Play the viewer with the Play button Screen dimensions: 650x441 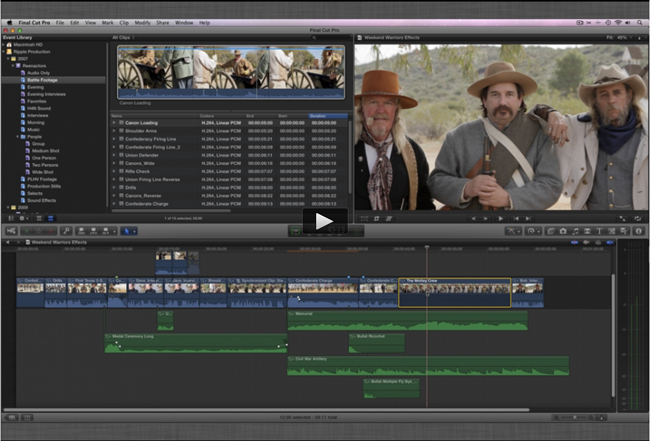(x=500, y=218)
